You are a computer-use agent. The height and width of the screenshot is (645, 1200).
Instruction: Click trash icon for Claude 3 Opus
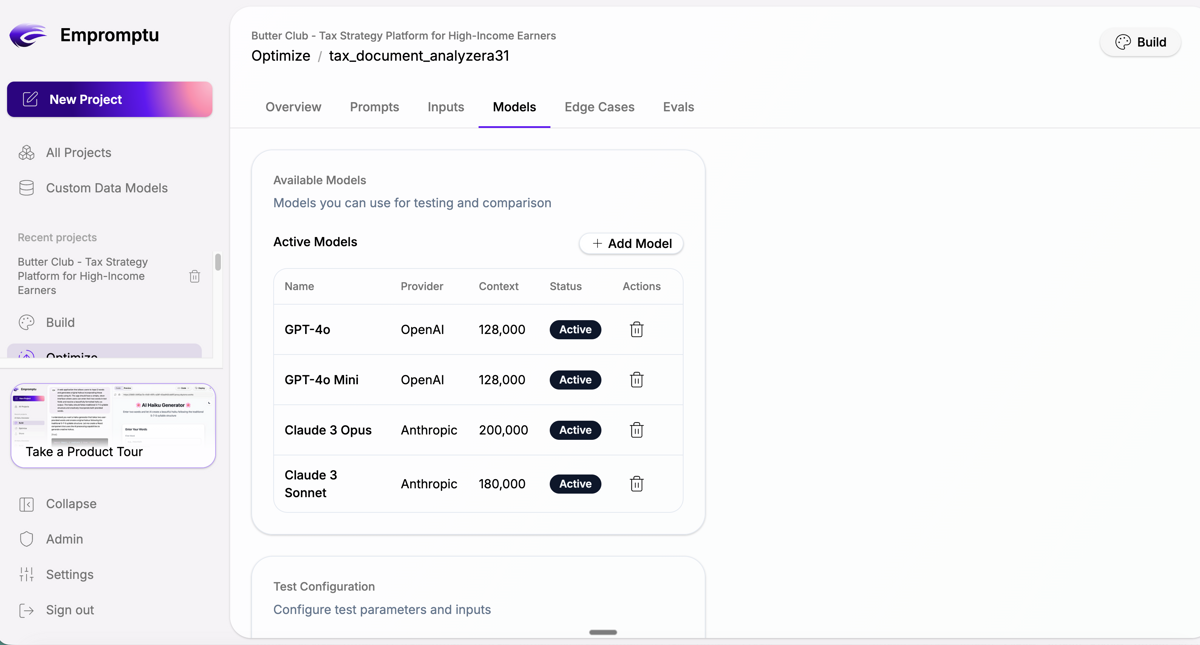pos(636,430)
